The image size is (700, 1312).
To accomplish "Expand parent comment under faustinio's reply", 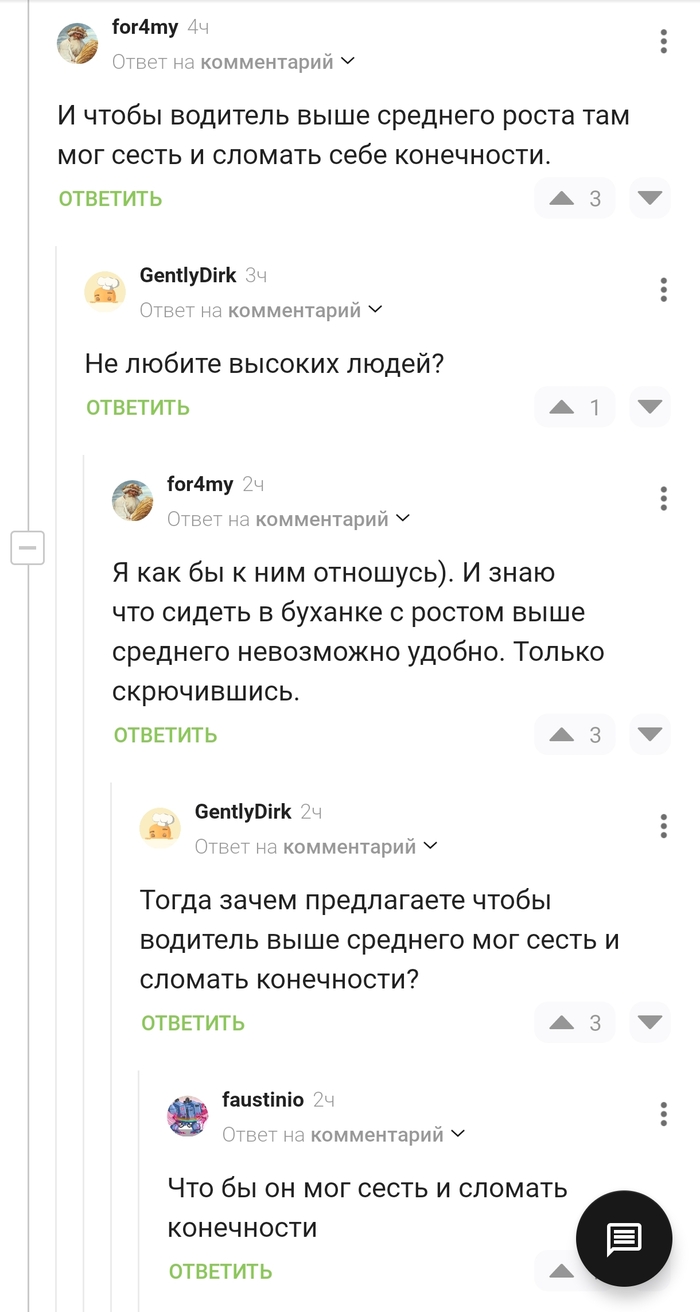I will coord(458,1134).
